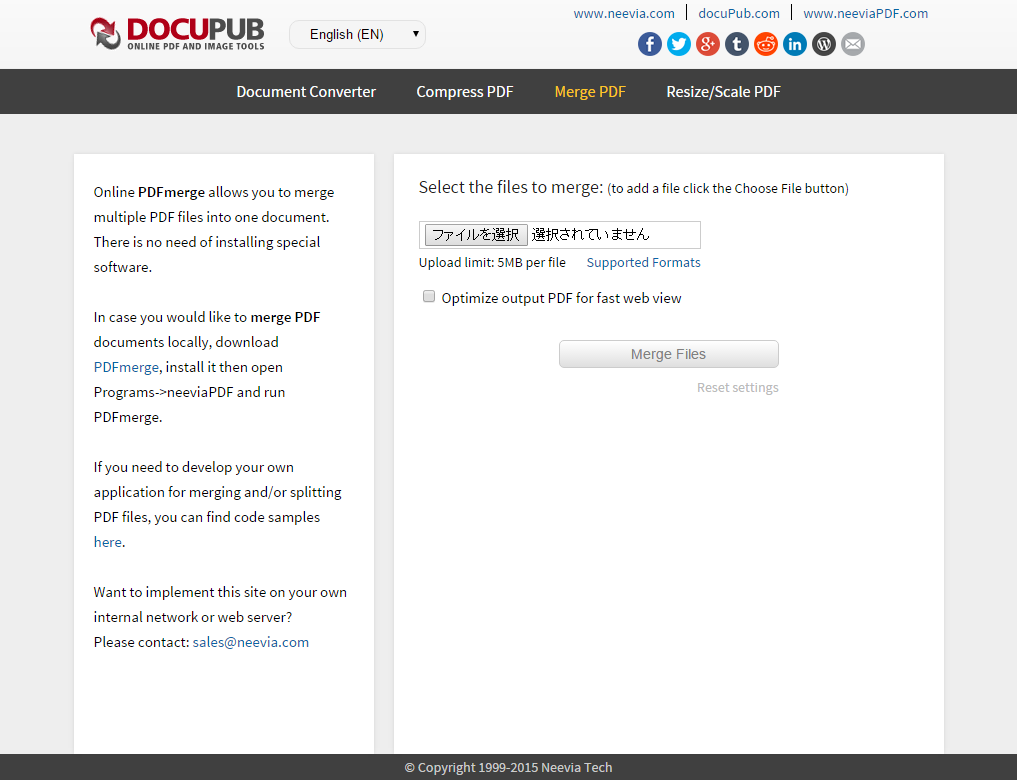Email sales@neevia.com link

click(250, 643)
